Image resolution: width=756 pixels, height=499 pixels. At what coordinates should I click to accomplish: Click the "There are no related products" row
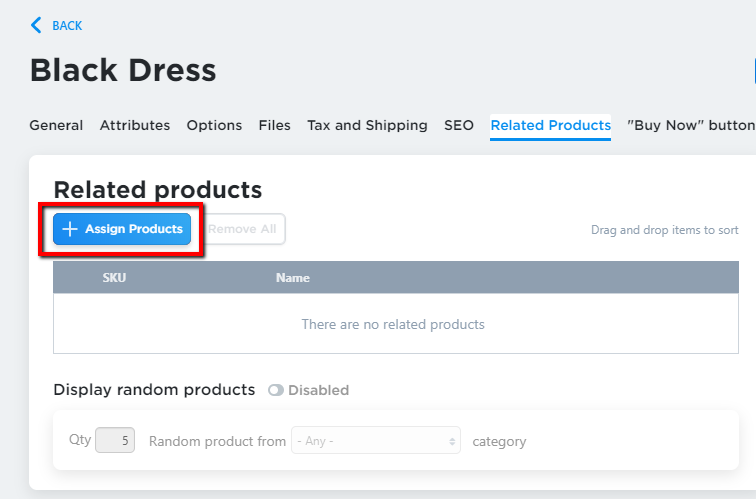click(393, 324)
